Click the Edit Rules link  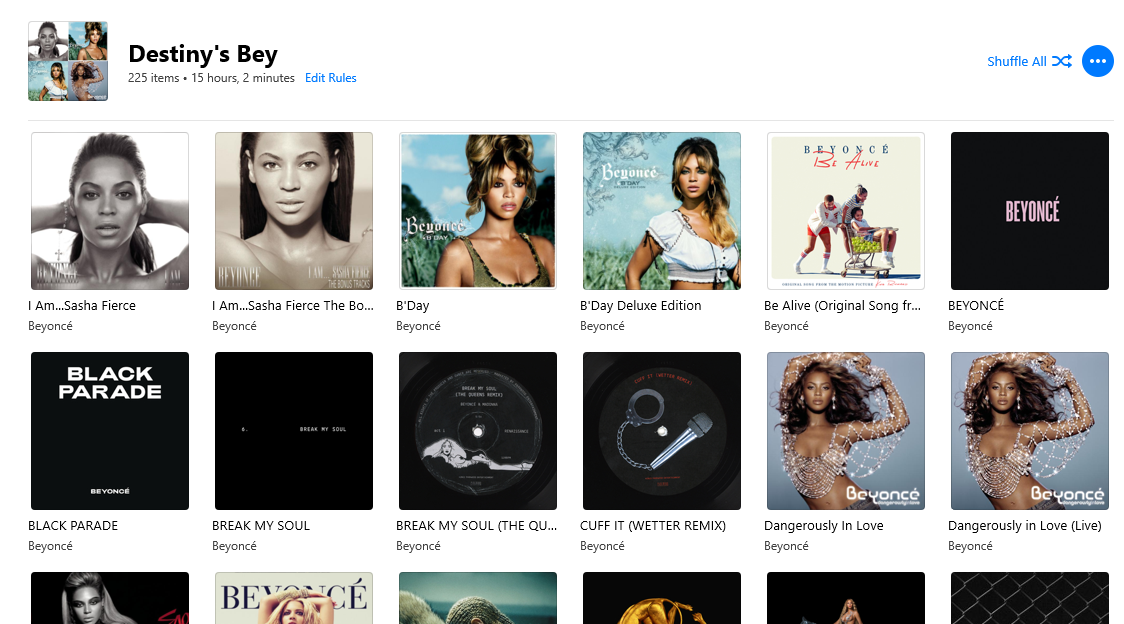(x=330, y=78)
